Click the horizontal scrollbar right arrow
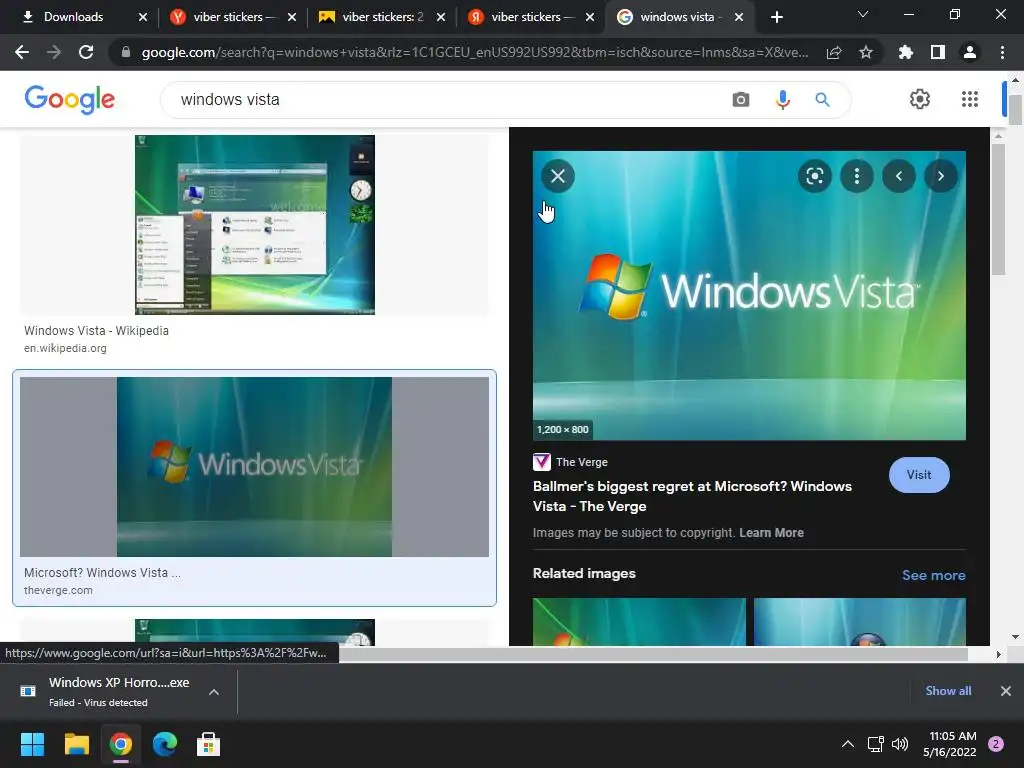The width and height of the screenshot is (1024, 768). (x=998, y=654)
